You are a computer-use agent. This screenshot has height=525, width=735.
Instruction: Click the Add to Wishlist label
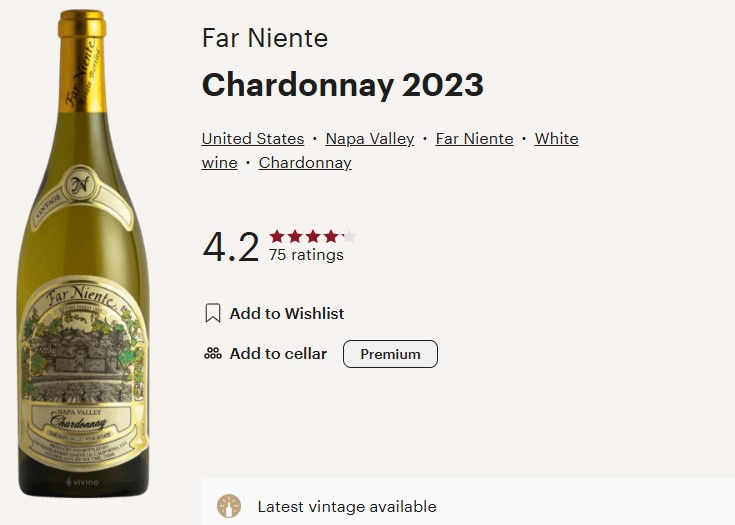[286, 314]
